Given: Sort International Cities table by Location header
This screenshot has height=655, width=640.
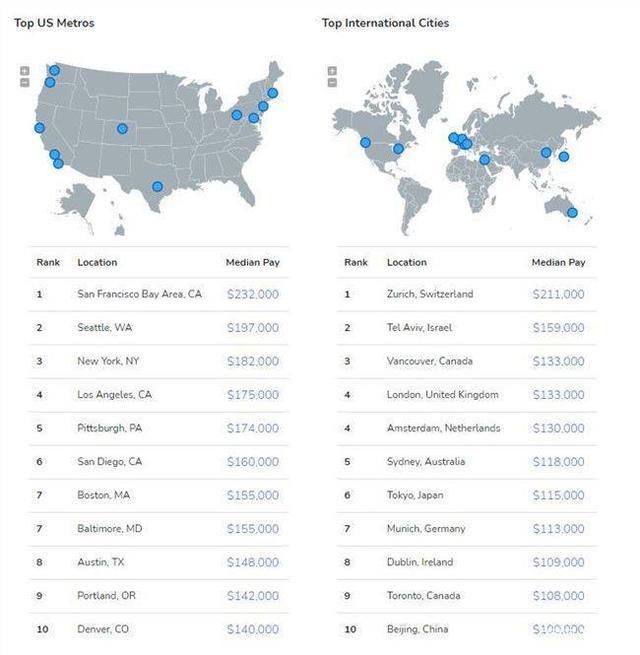Looking at the screenshot, I should (407, 262).
